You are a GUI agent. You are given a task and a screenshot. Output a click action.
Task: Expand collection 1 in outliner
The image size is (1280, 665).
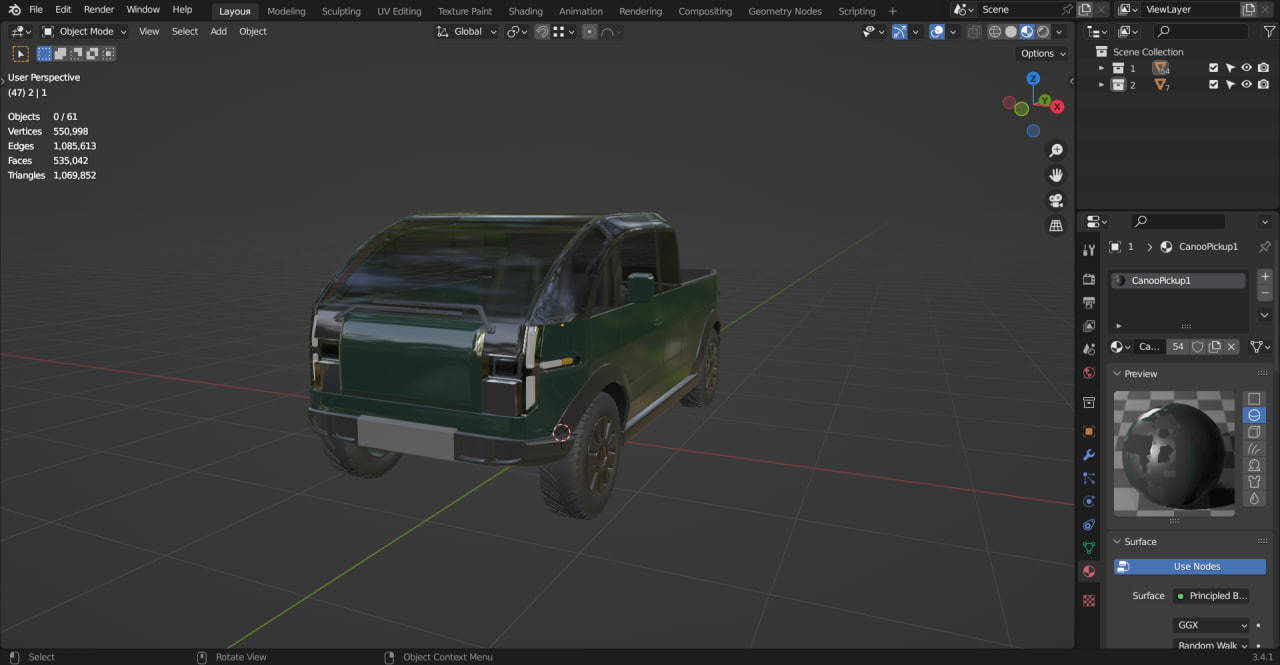click(1102, 68)
